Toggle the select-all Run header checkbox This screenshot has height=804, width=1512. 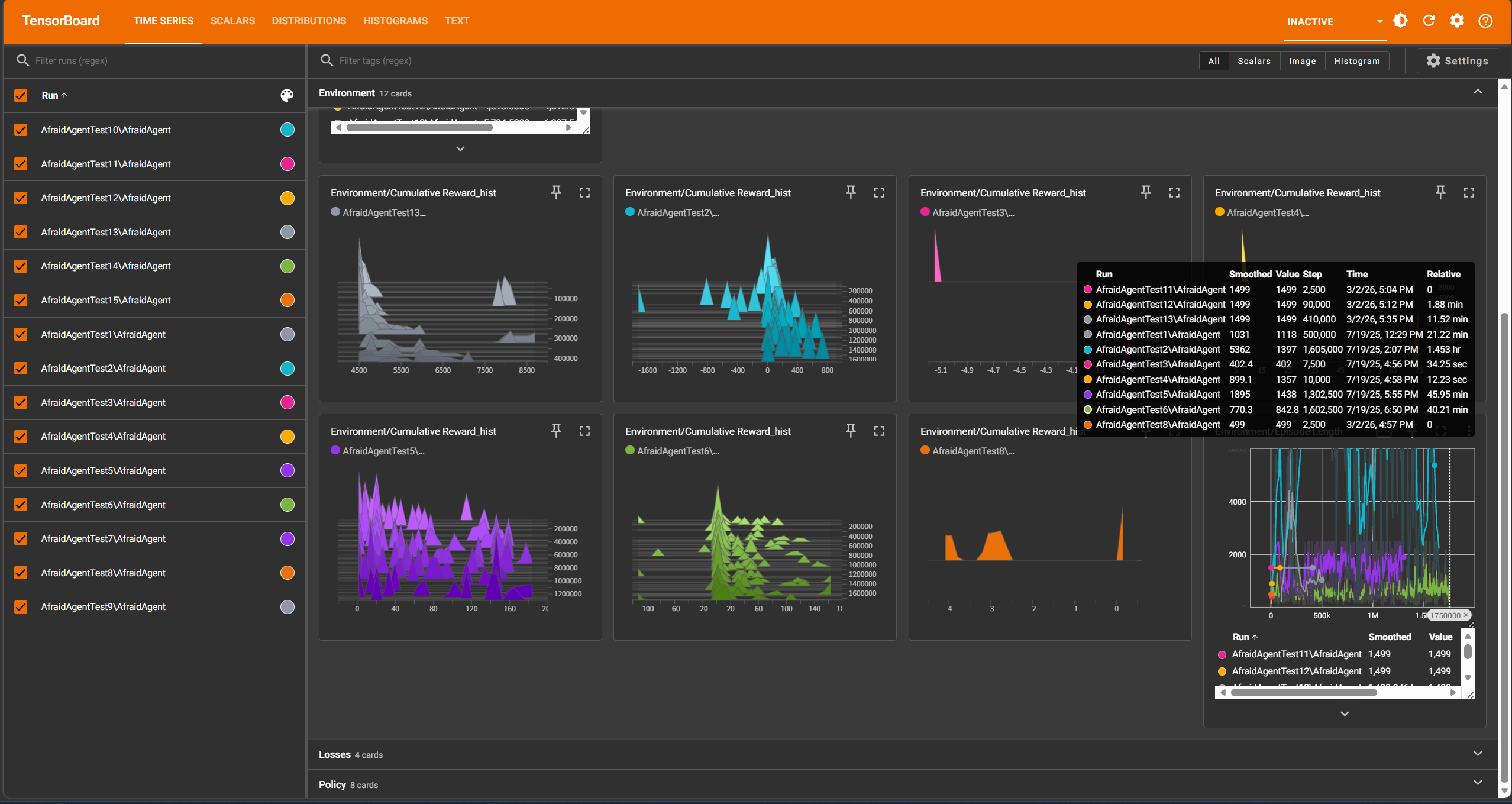pos(21,95)
